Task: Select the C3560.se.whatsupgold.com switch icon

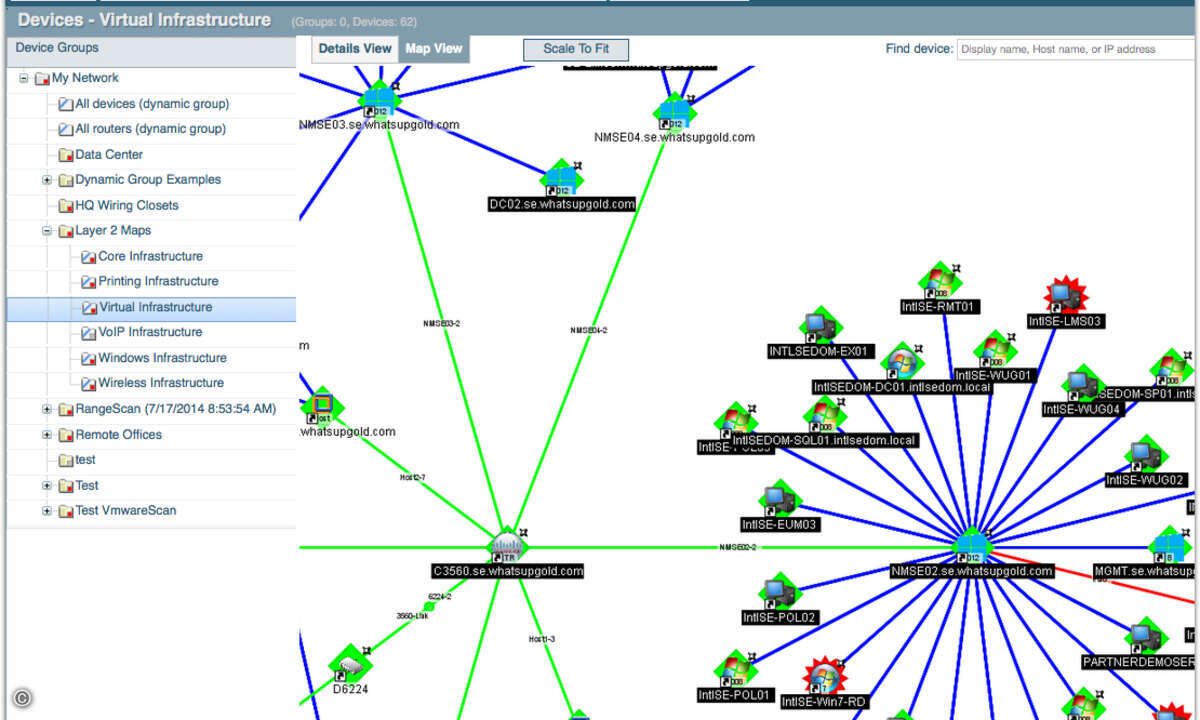Action: click(507, 546)
